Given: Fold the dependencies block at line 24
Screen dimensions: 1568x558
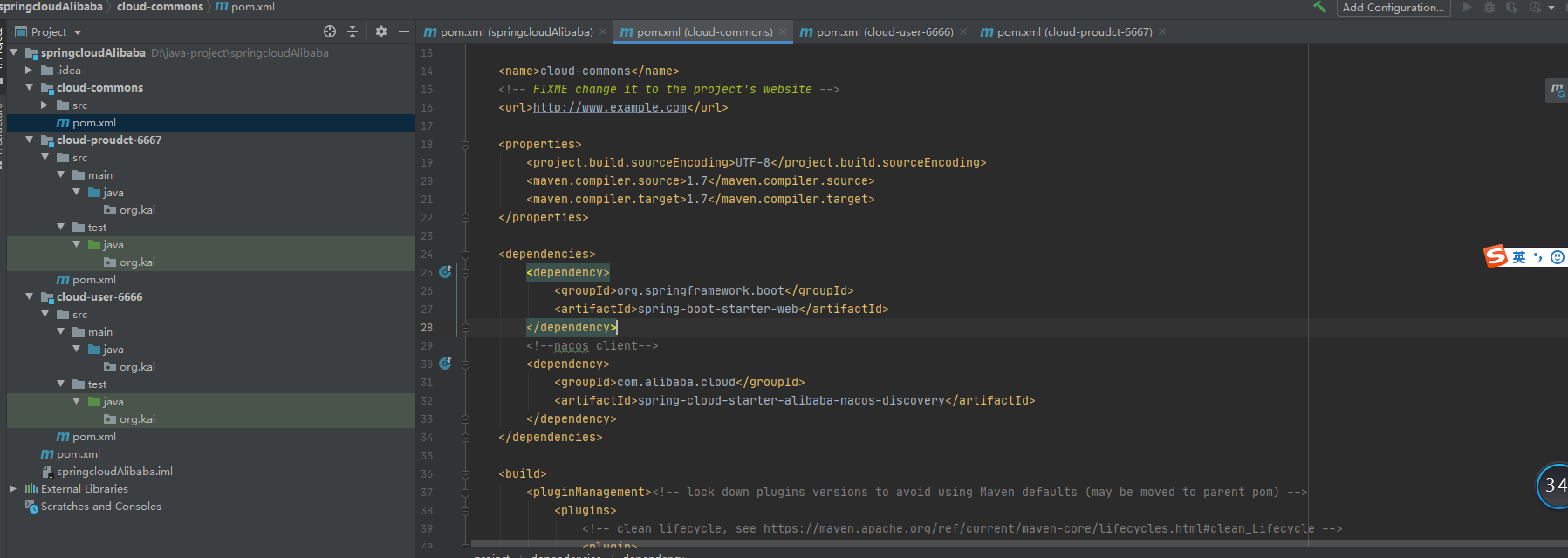Looking at the screenshot, I should [x=465, y=255].
